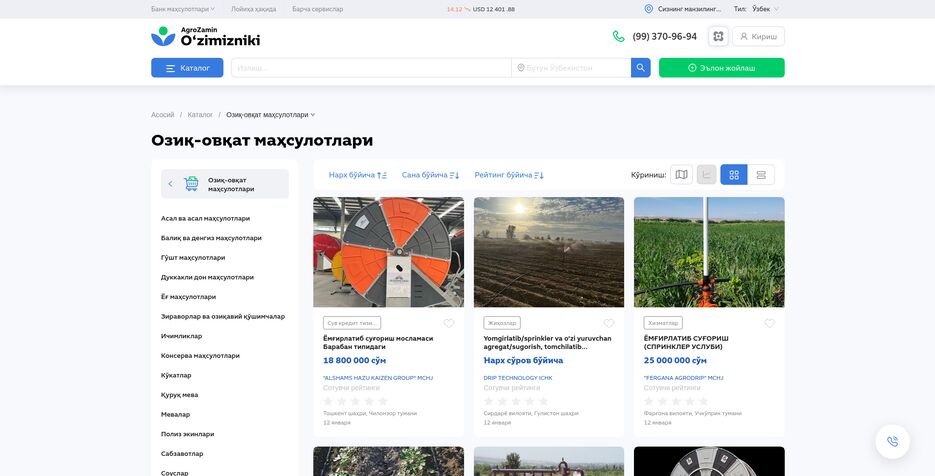Sort by Рейтинг бўйича
This screenshot has width=935, height=476.
509,175
